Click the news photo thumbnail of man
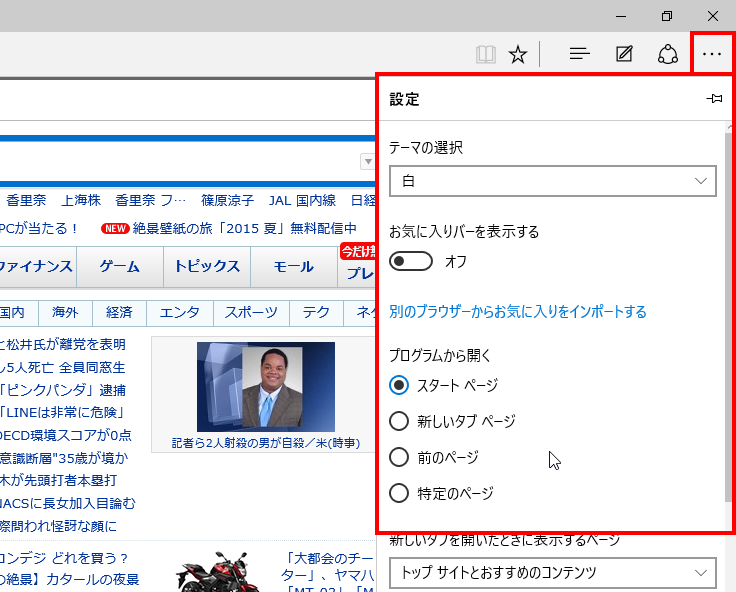Viewport: 736px width, 592px height. (x=266, y=386)
